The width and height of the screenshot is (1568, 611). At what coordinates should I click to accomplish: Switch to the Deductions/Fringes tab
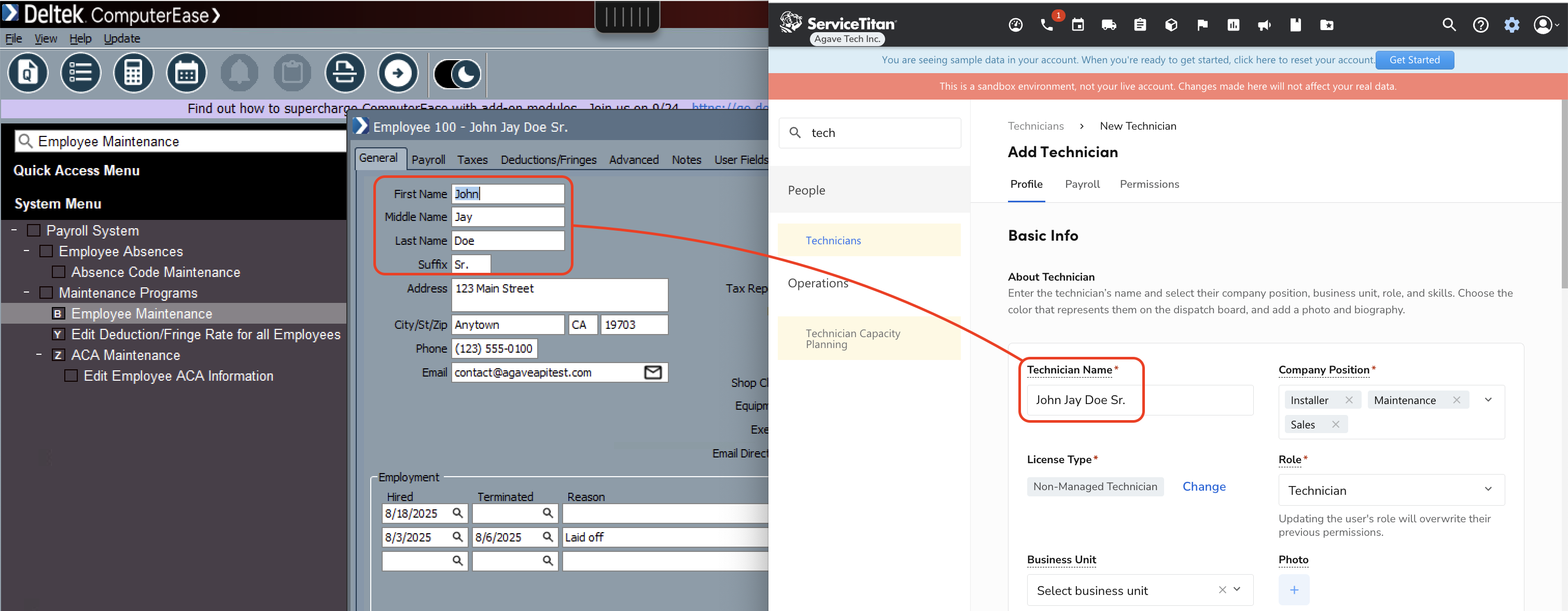coord(549,160)
